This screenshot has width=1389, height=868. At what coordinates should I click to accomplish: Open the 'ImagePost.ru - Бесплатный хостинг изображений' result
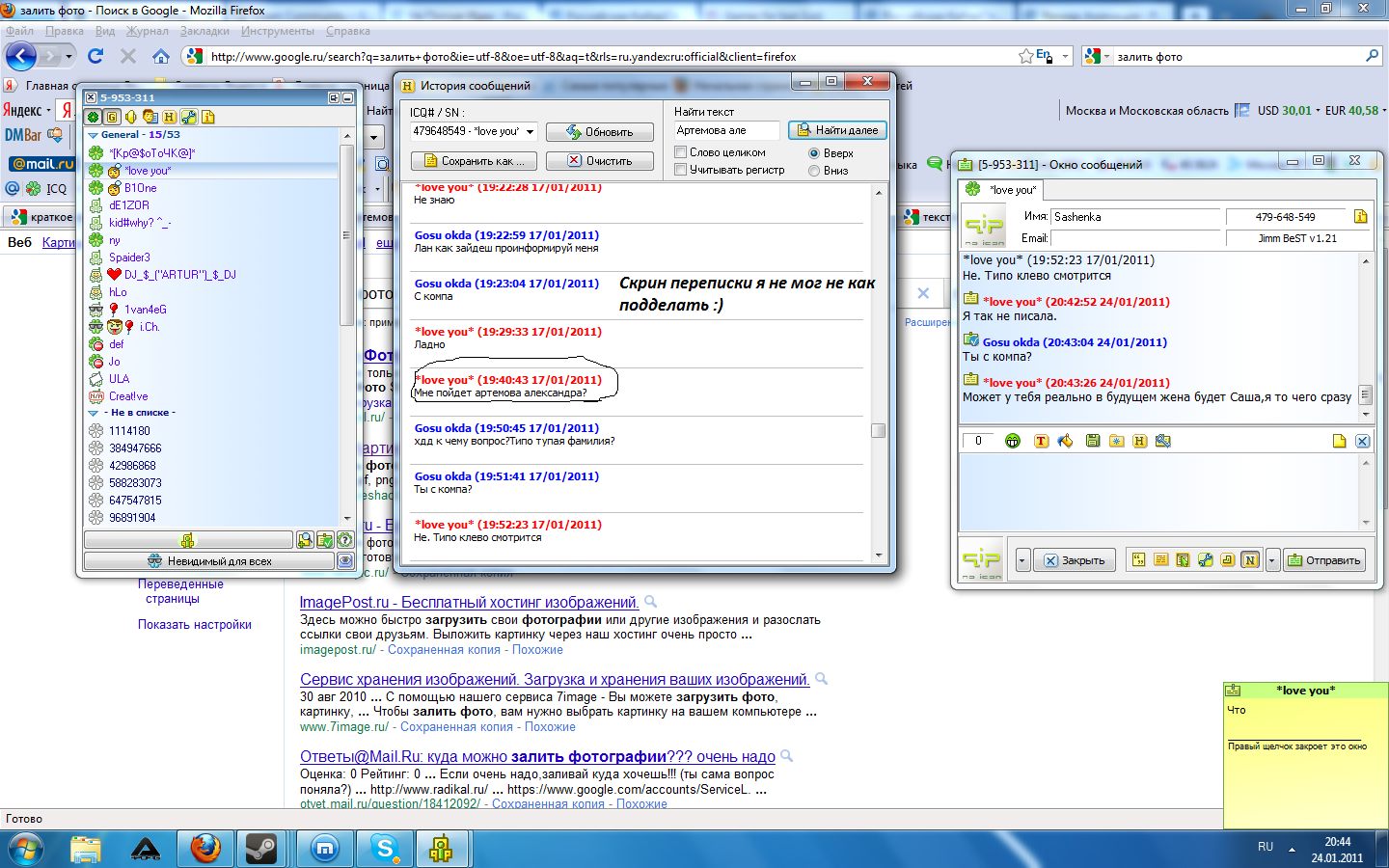469,603
